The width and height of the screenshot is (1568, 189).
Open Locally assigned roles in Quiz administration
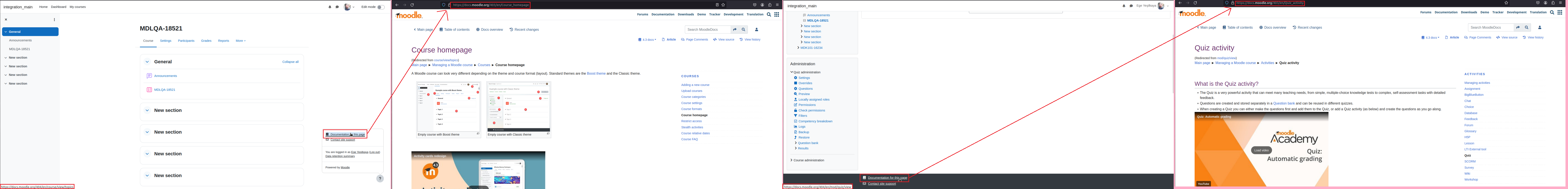coord(814,100)
